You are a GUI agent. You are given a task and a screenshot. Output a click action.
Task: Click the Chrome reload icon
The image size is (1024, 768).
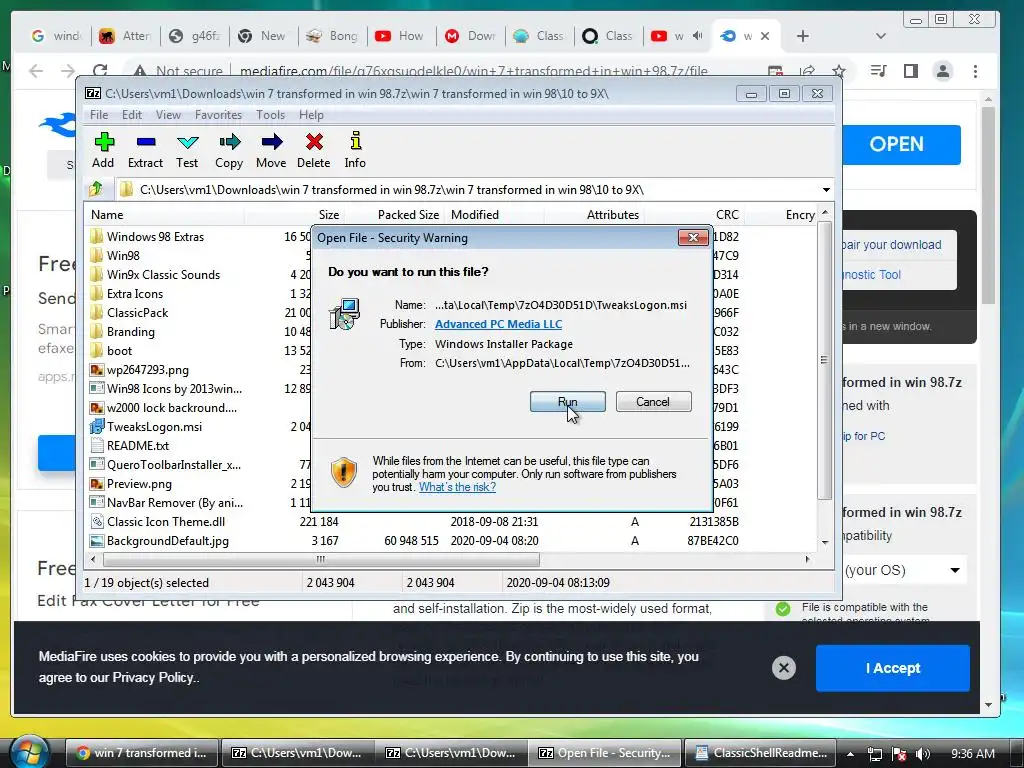tap(100, 71)
